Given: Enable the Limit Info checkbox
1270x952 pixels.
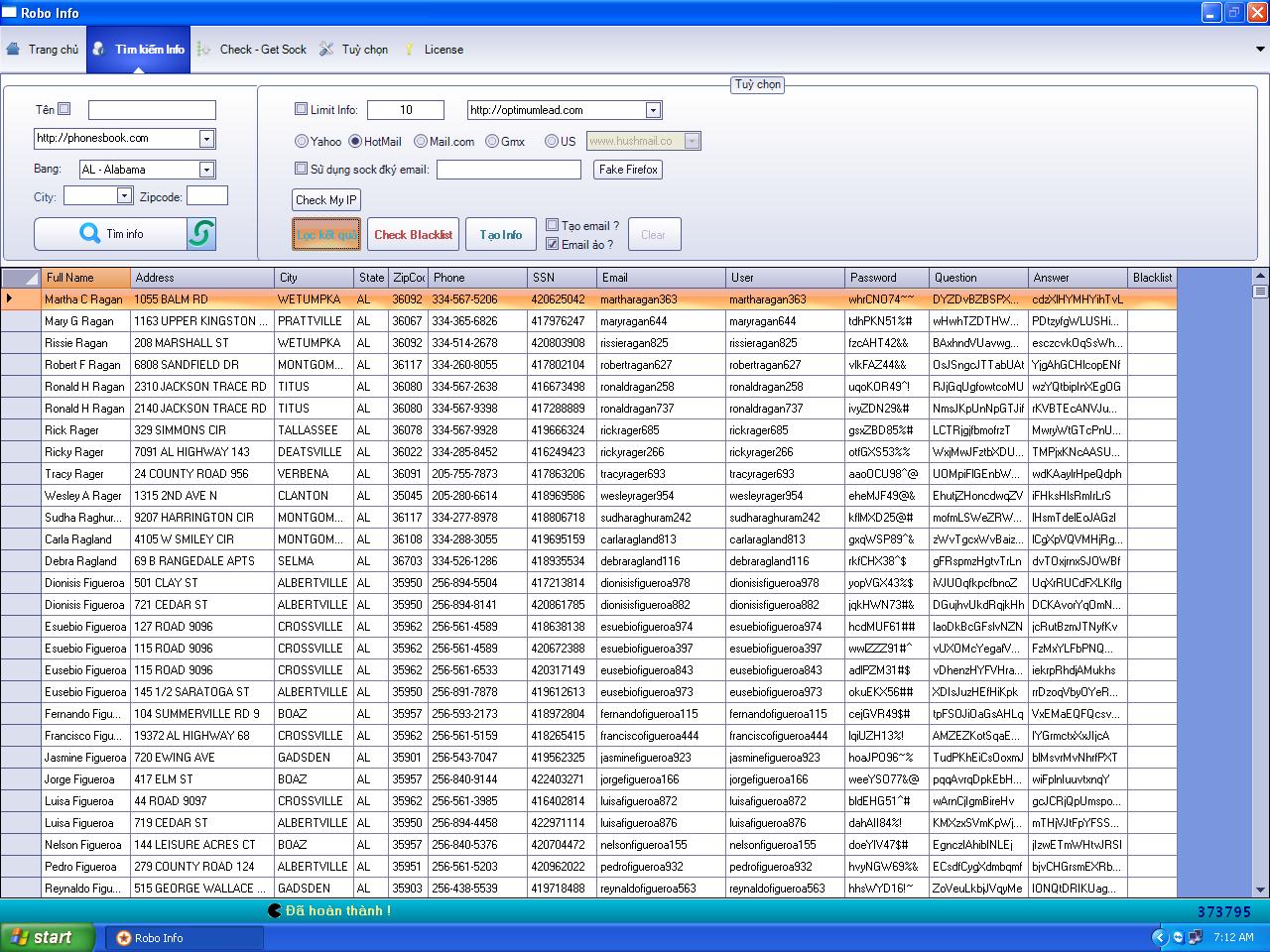Looking at the screenshot, I should [302, 109].
